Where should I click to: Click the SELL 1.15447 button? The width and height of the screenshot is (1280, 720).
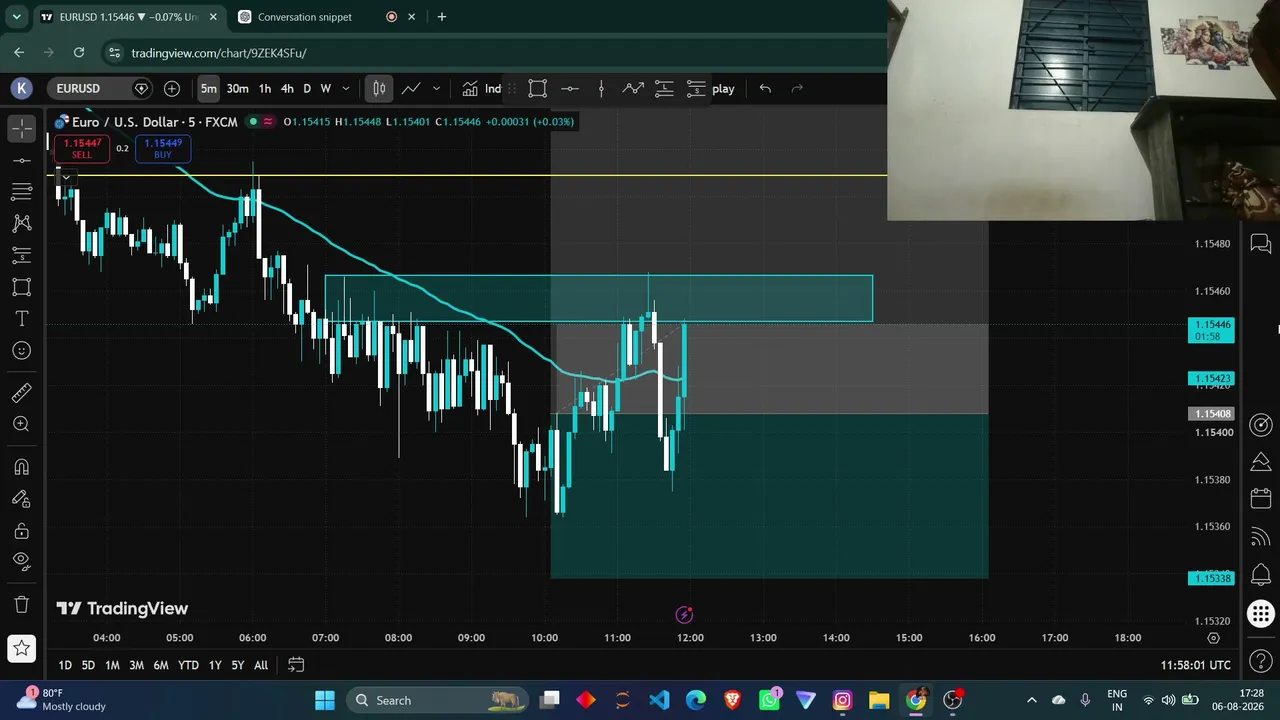tap(81, 148)
